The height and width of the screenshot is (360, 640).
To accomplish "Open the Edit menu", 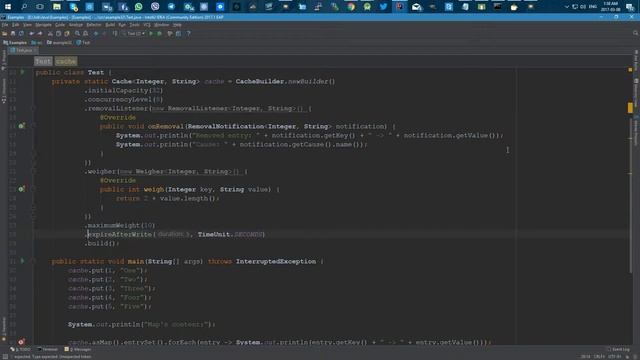I will (x=16, y=25).
